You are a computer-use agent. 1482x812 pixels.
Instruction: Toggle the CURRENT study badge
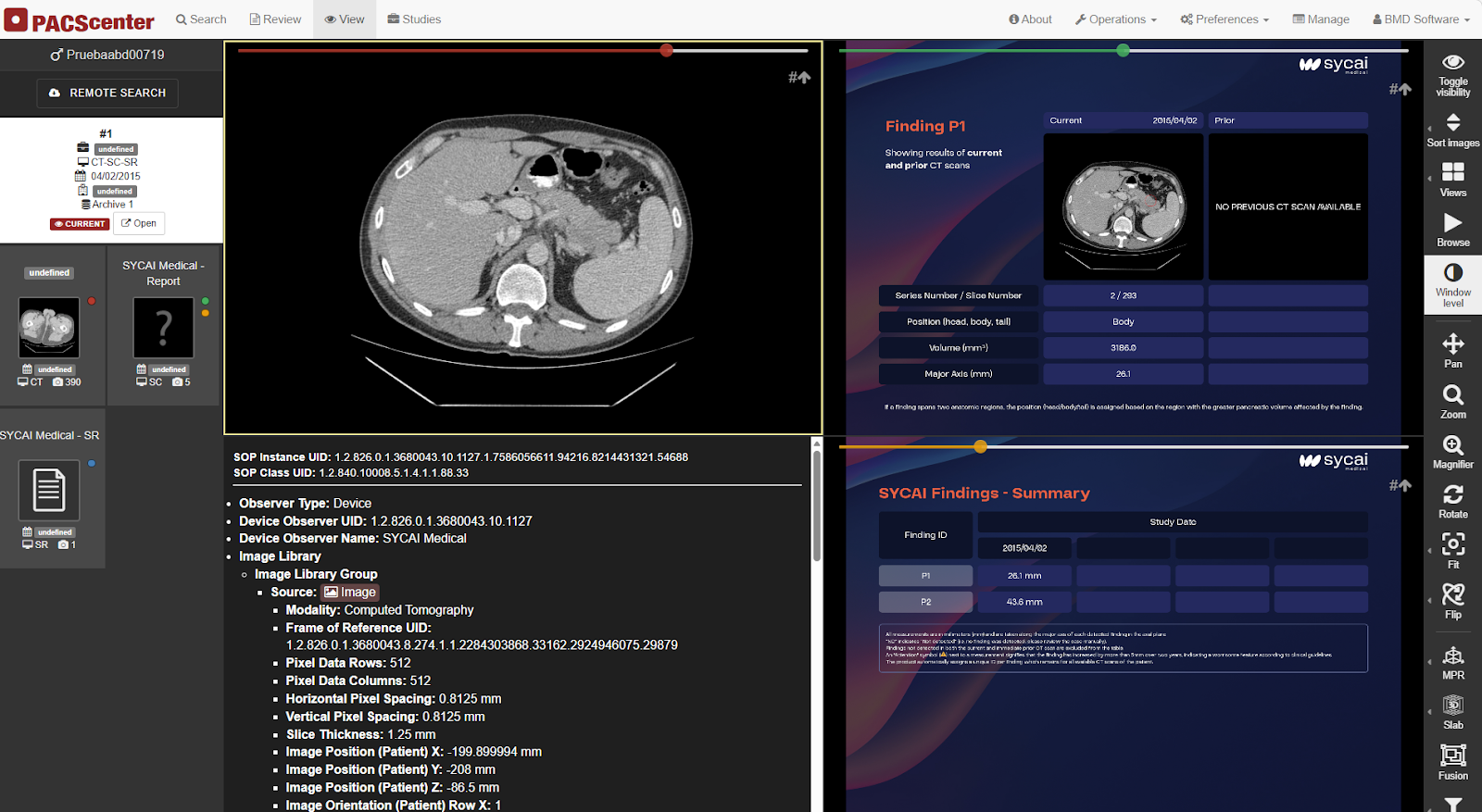(x=80, y=224)
